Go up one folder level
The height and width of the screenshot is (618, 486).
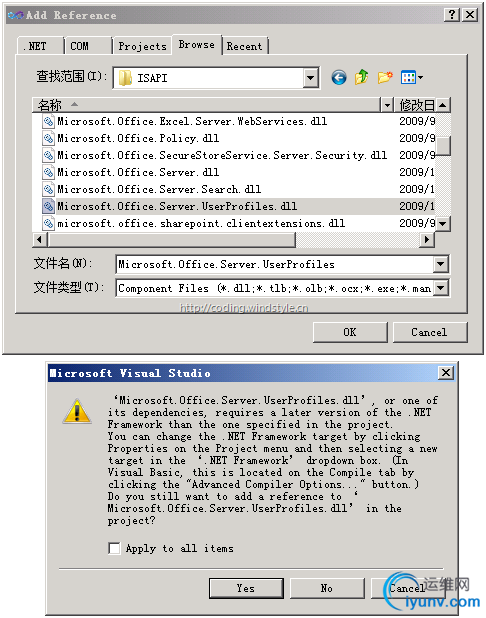click(361, 77)
